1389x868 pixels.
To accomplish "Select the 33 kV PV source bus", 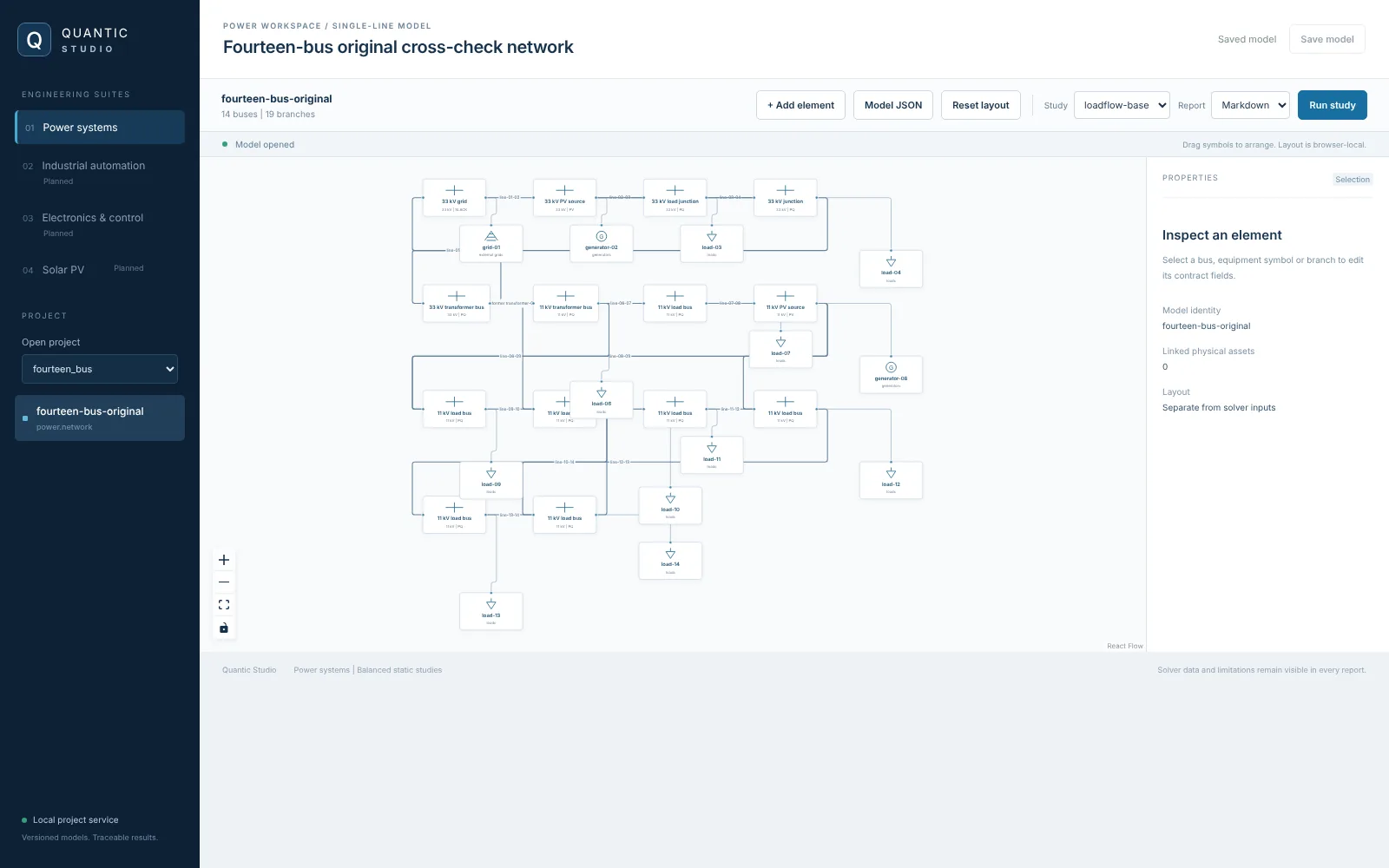I will tap(564, 198).
